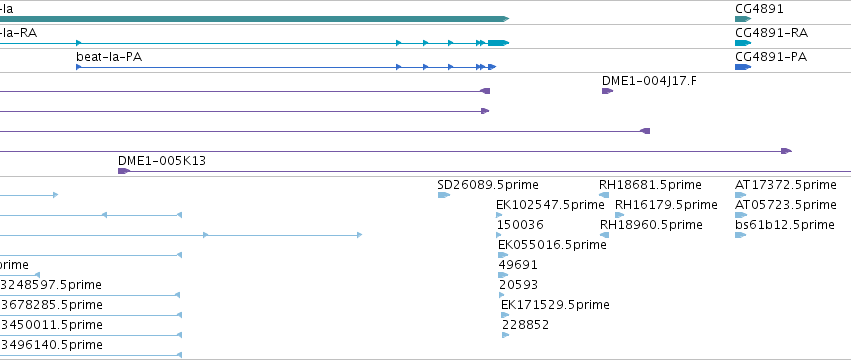
Task: Click the CG4891-RA transcript glyph
Action: tap(743, 43)
